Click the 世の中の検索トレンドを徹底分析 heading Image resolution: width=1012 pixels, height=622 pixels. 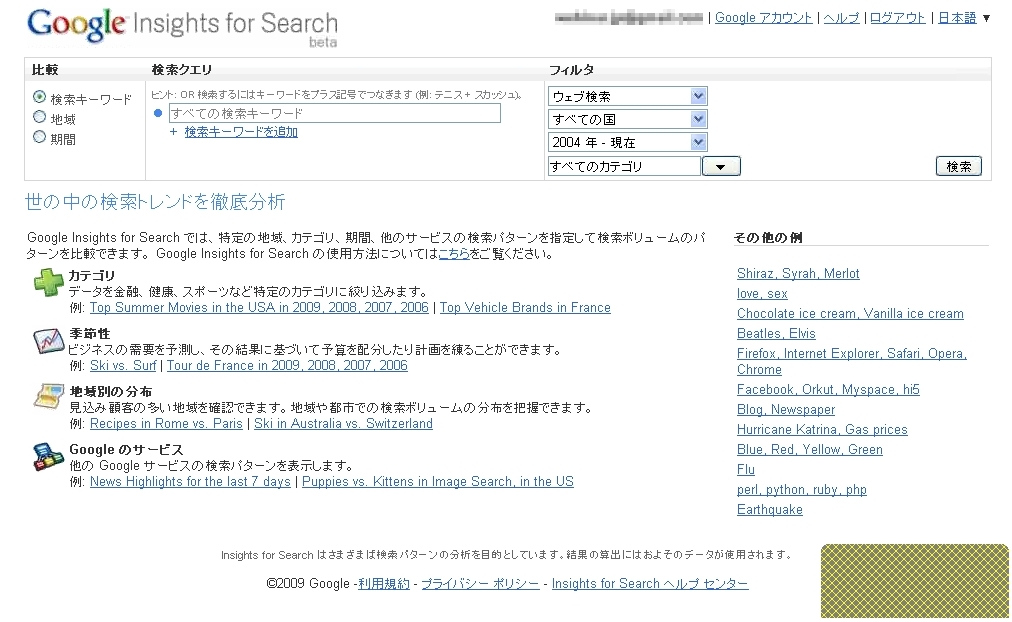click(x=155, y=202)
